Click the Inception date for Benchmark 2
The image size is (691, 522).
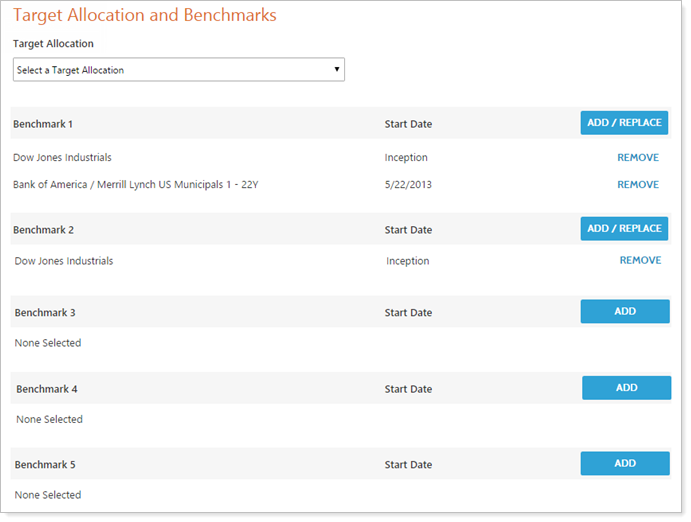pyautogui.click(x=408, y=261)
